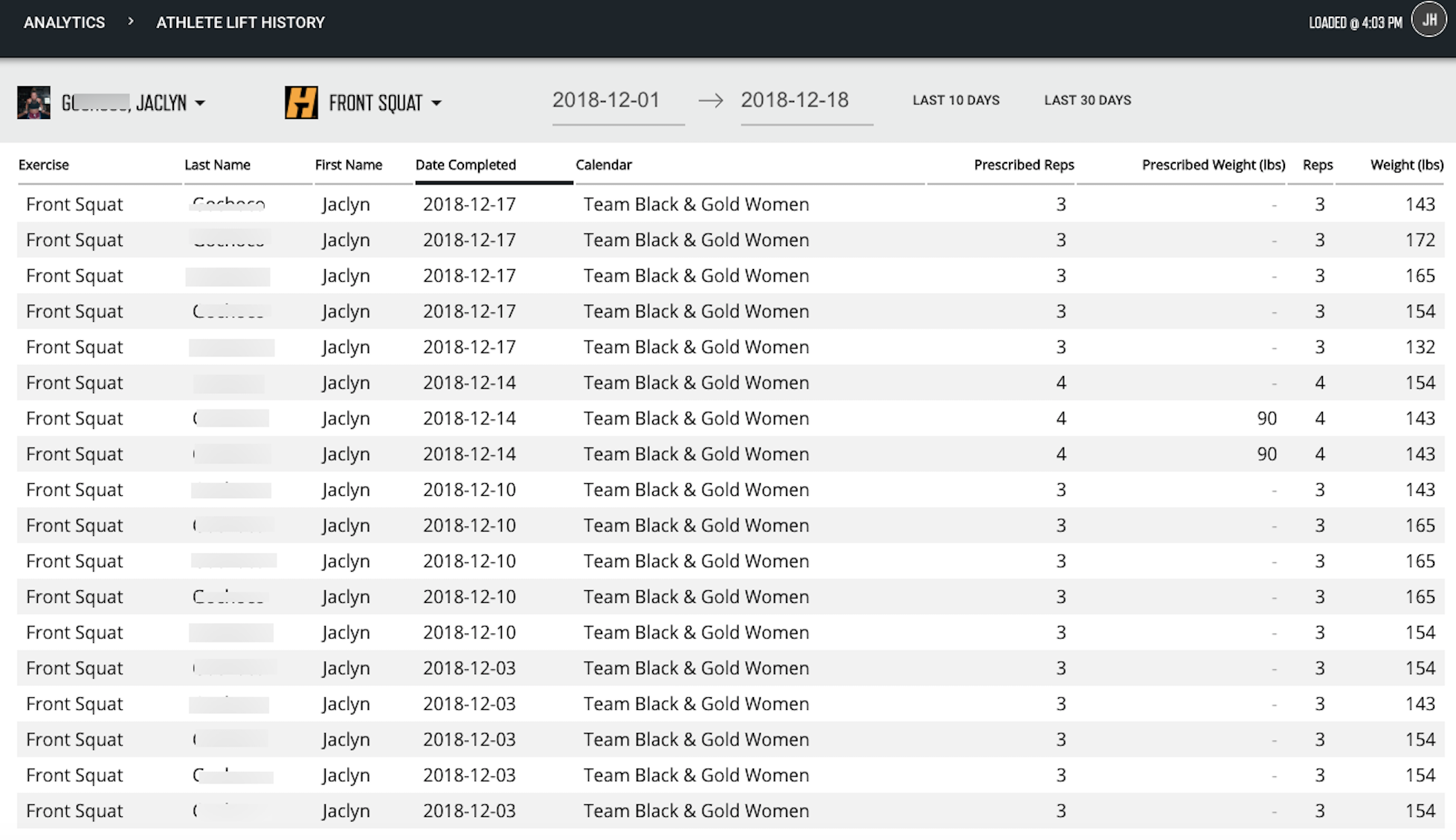
Task: Sort by the Weight (lbs) column header
Action: [x=1407, y=165]
